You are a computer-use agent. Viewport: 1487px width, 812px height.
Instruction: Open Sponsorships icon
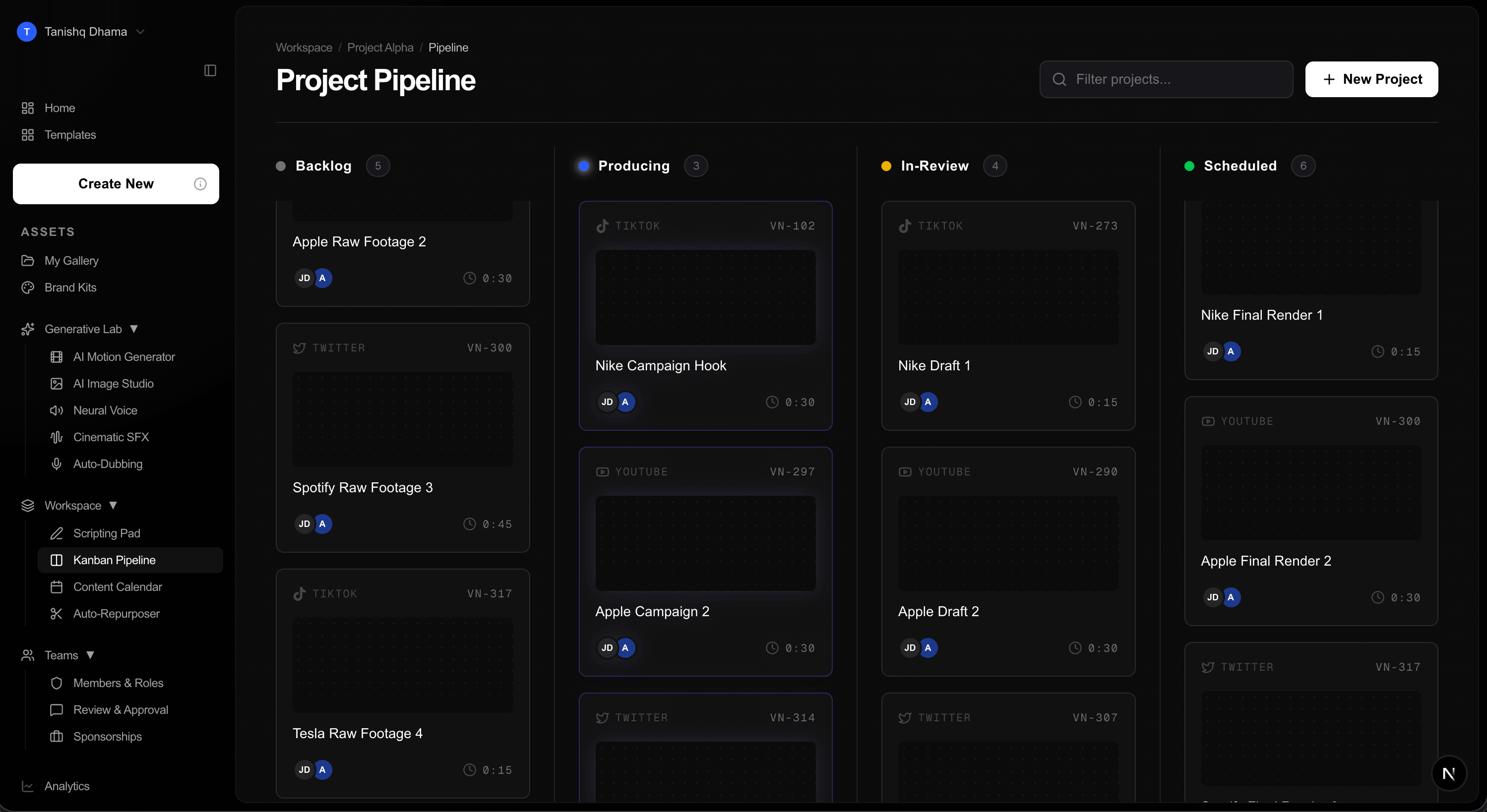click(x=57, y=736)
